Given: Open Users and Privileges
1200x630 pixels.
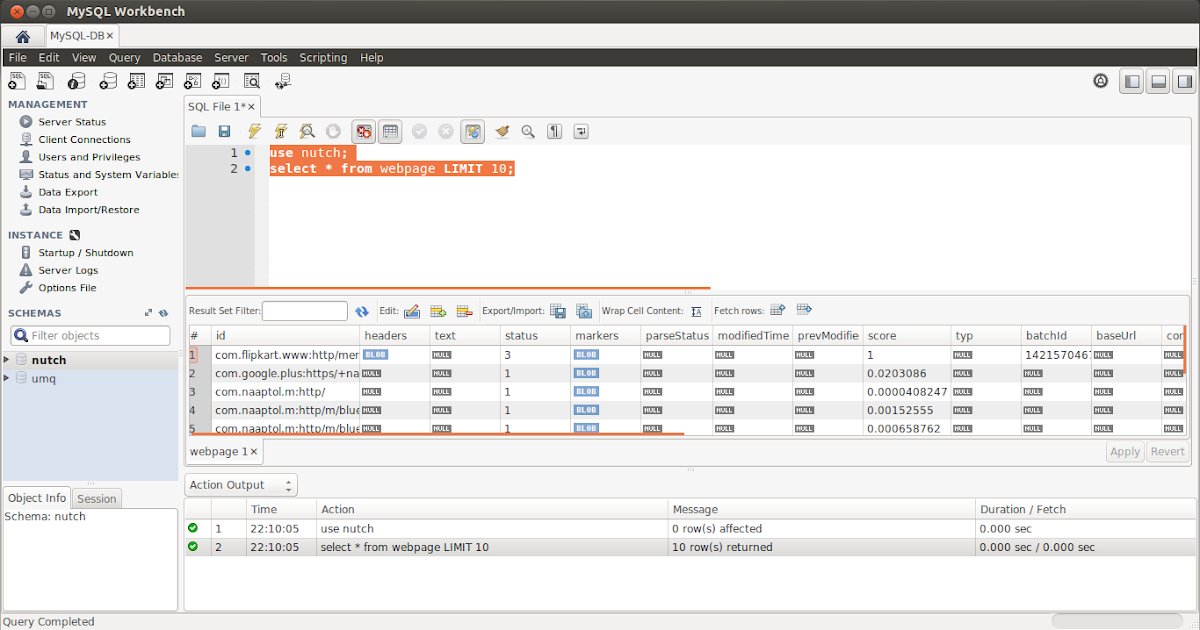Looking at the screenshot, I should tap(89, 157).
